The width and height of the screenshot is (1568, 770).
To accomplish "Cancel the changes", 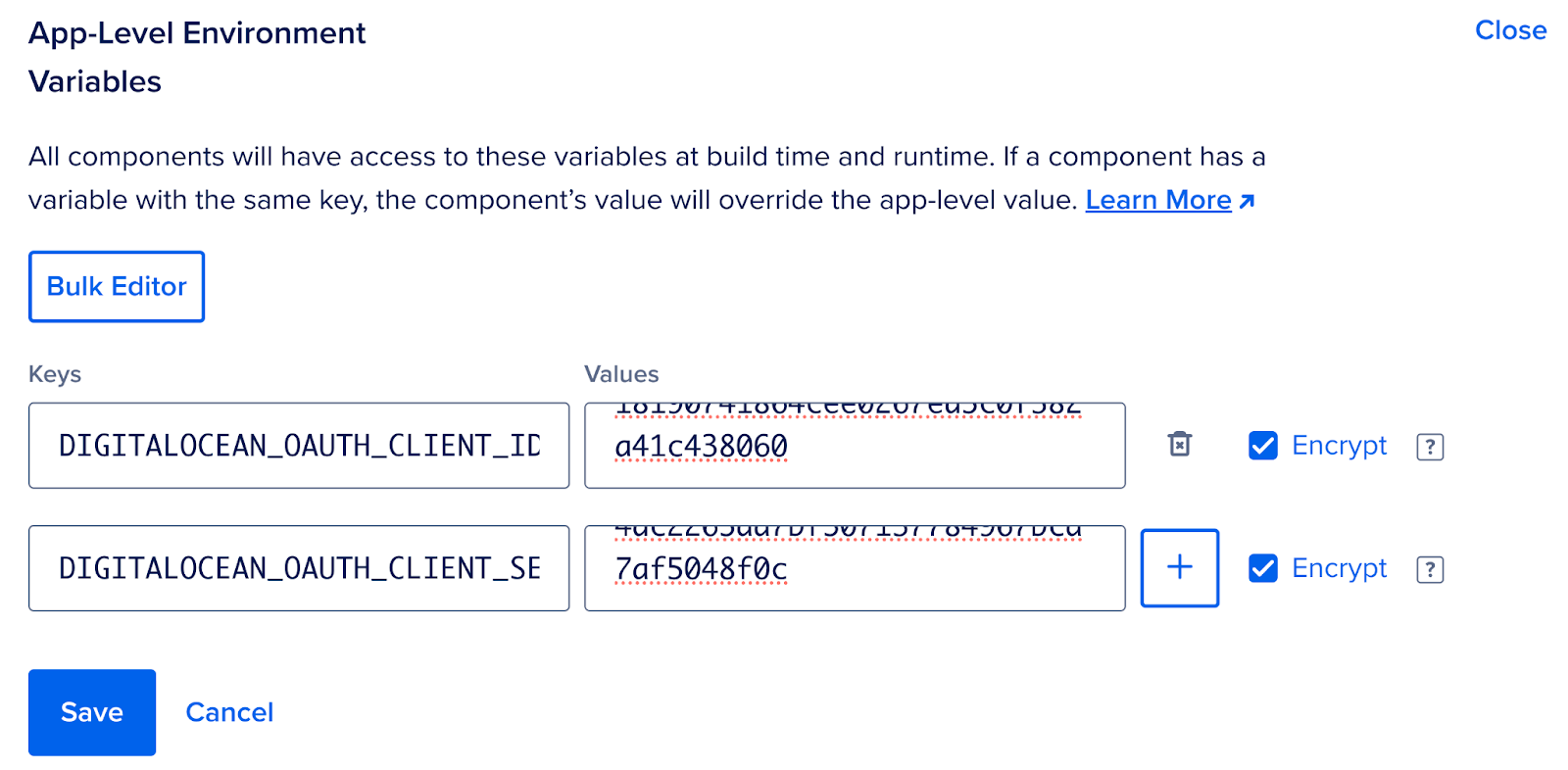I will (228, 712).
